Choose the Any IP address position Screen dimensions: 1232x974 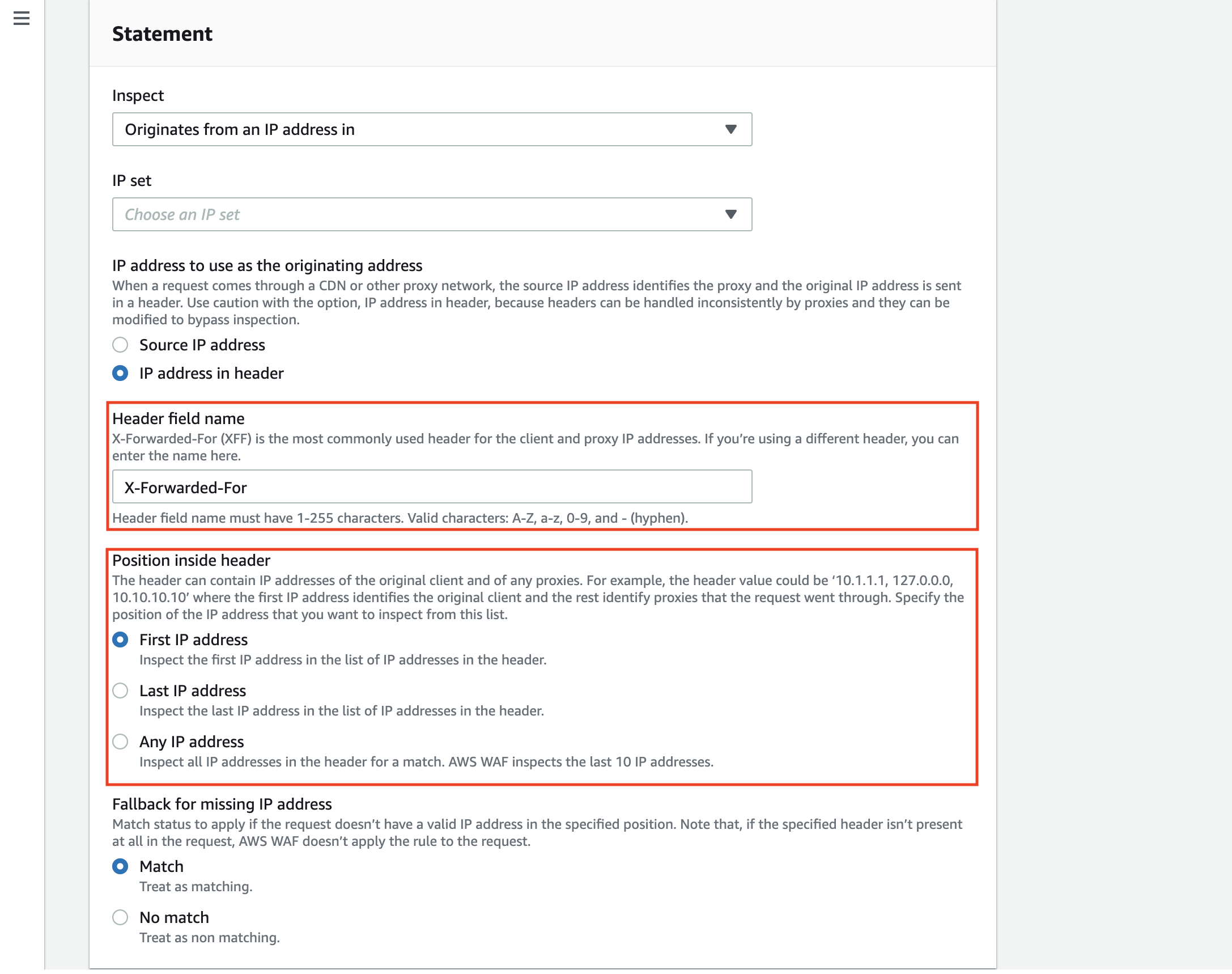pyautogui.click(x=120, y=742)
